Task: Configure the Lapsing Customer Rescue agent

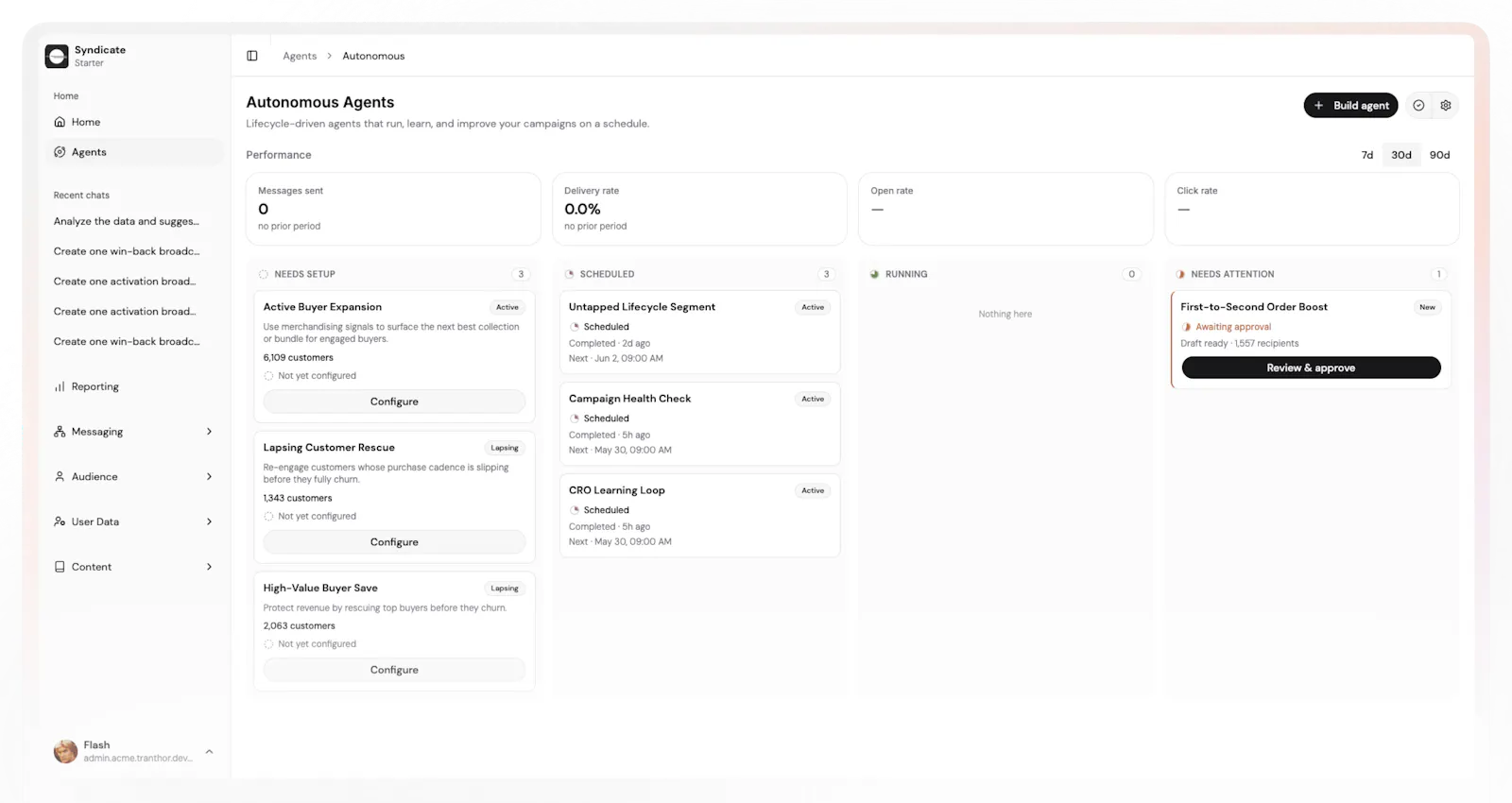Action: pyautogui.click(x=394, y=542)
